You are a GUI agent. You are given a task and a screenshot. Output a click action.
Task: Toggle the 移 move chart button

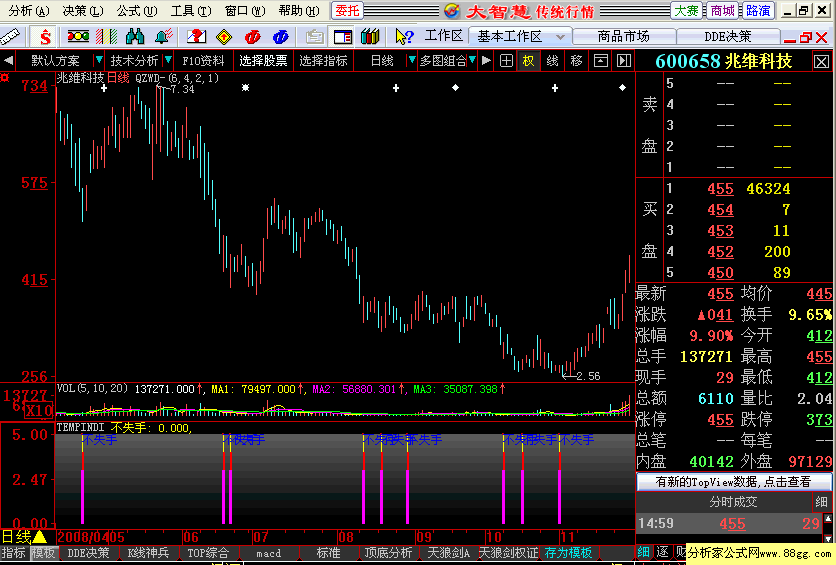(576, 61)
